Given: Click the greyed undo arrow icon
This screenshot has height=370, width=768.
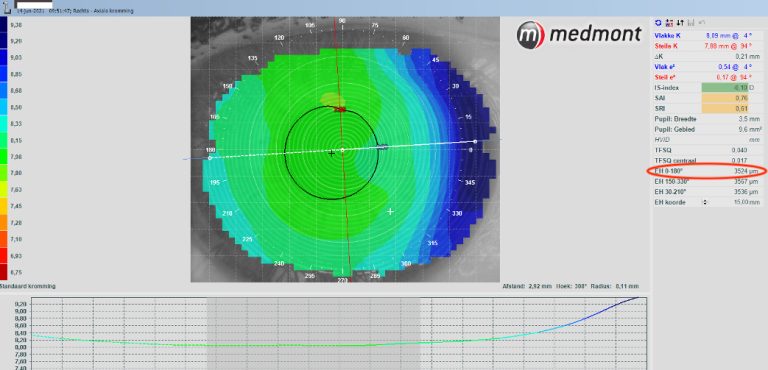Looking at the screenshot, I should click(702, 23).
